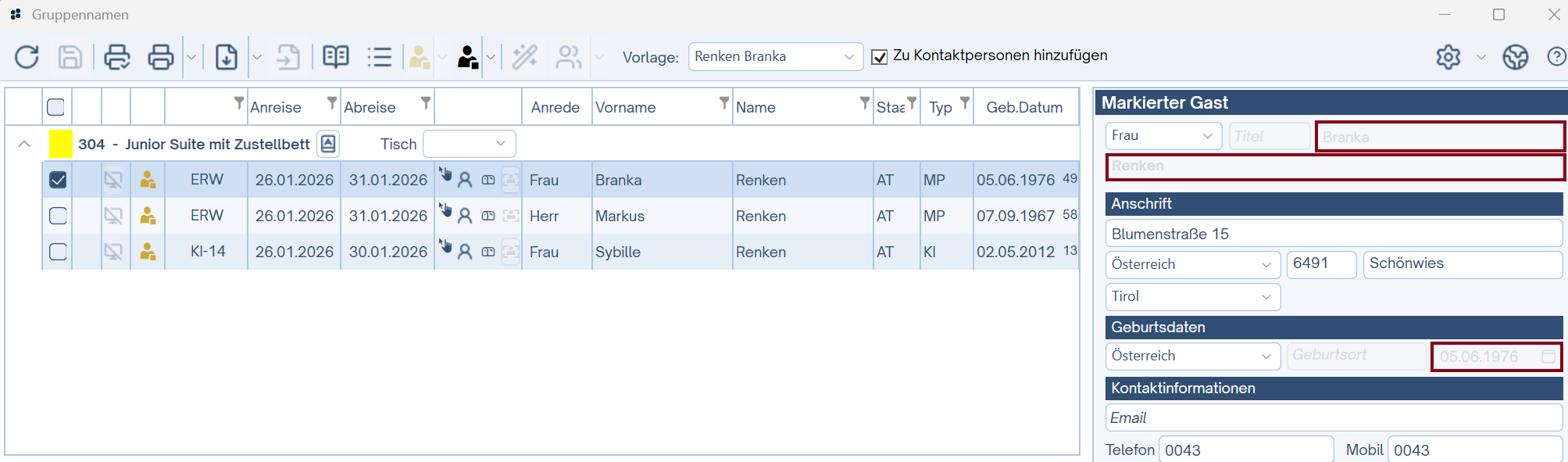Open the Tisch dropdown
1568x462 pixels.
469,144
